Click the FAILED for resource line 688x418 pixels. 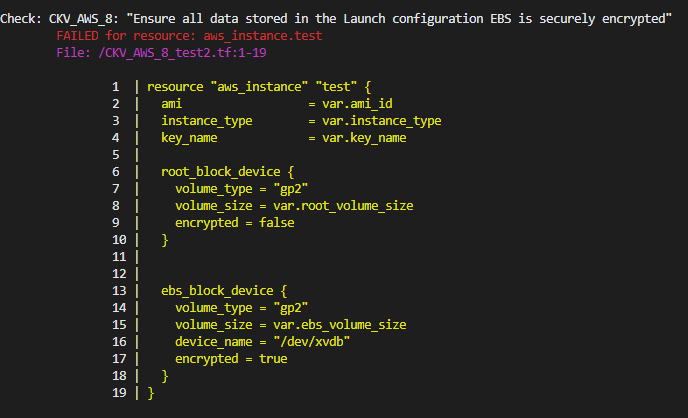190,36
